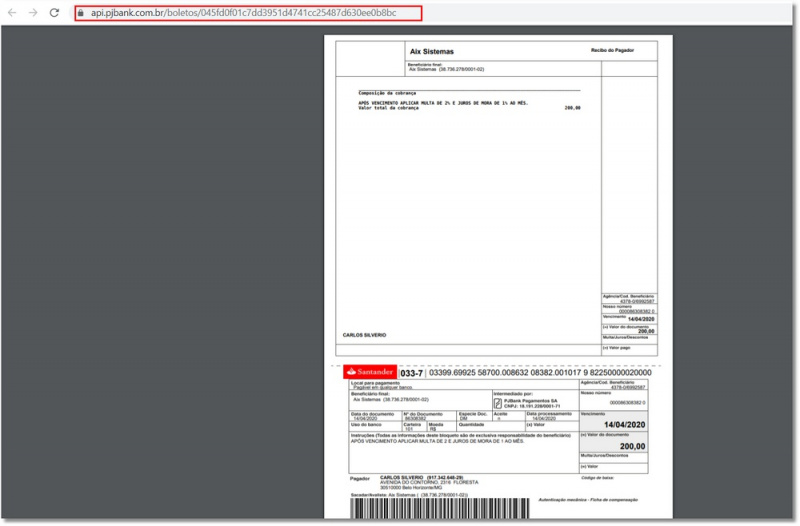Screen dimensions: 800x526
Task: Reload the boleto page
Action: 54,13
